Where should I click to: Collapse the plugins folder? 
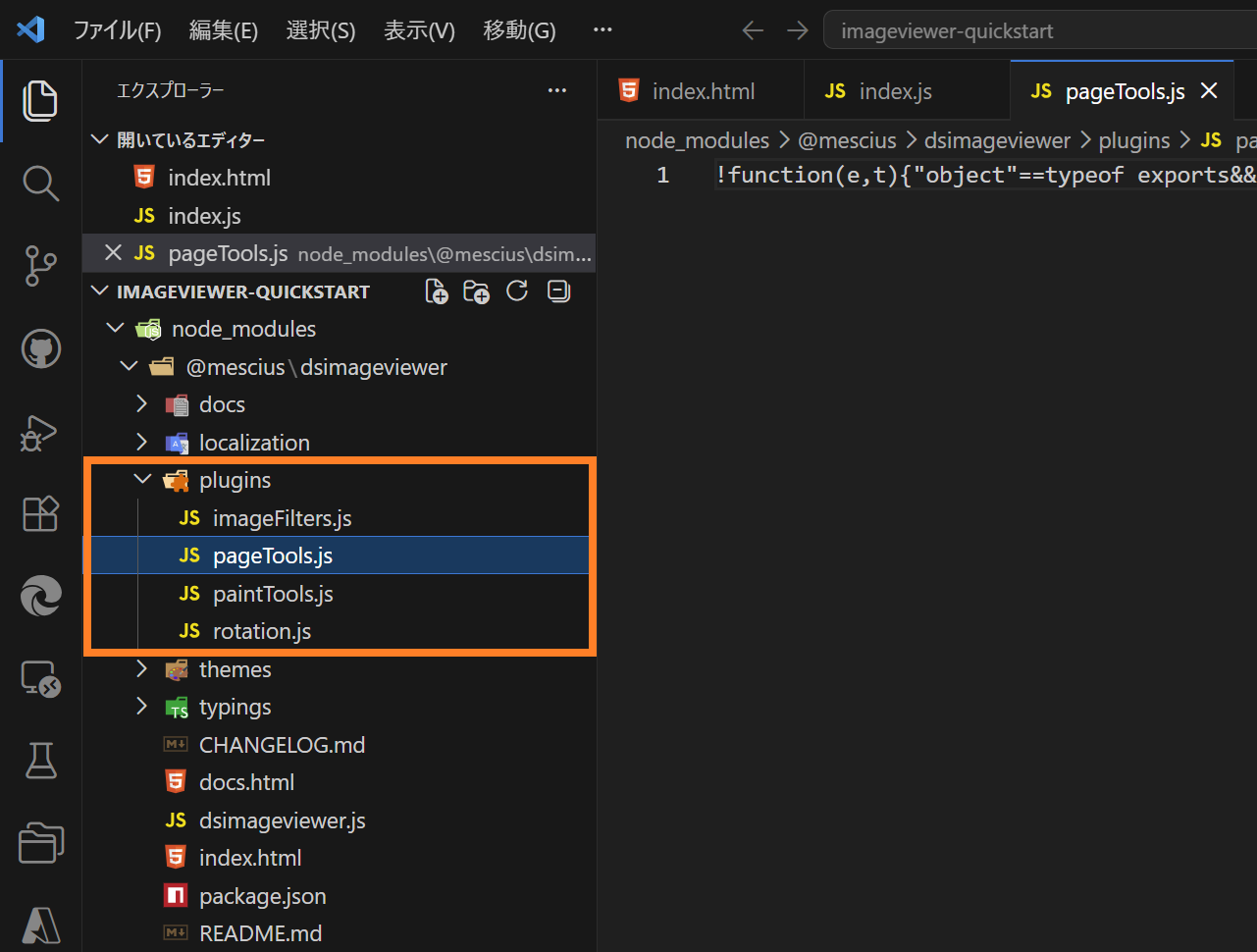coord(143,480)
